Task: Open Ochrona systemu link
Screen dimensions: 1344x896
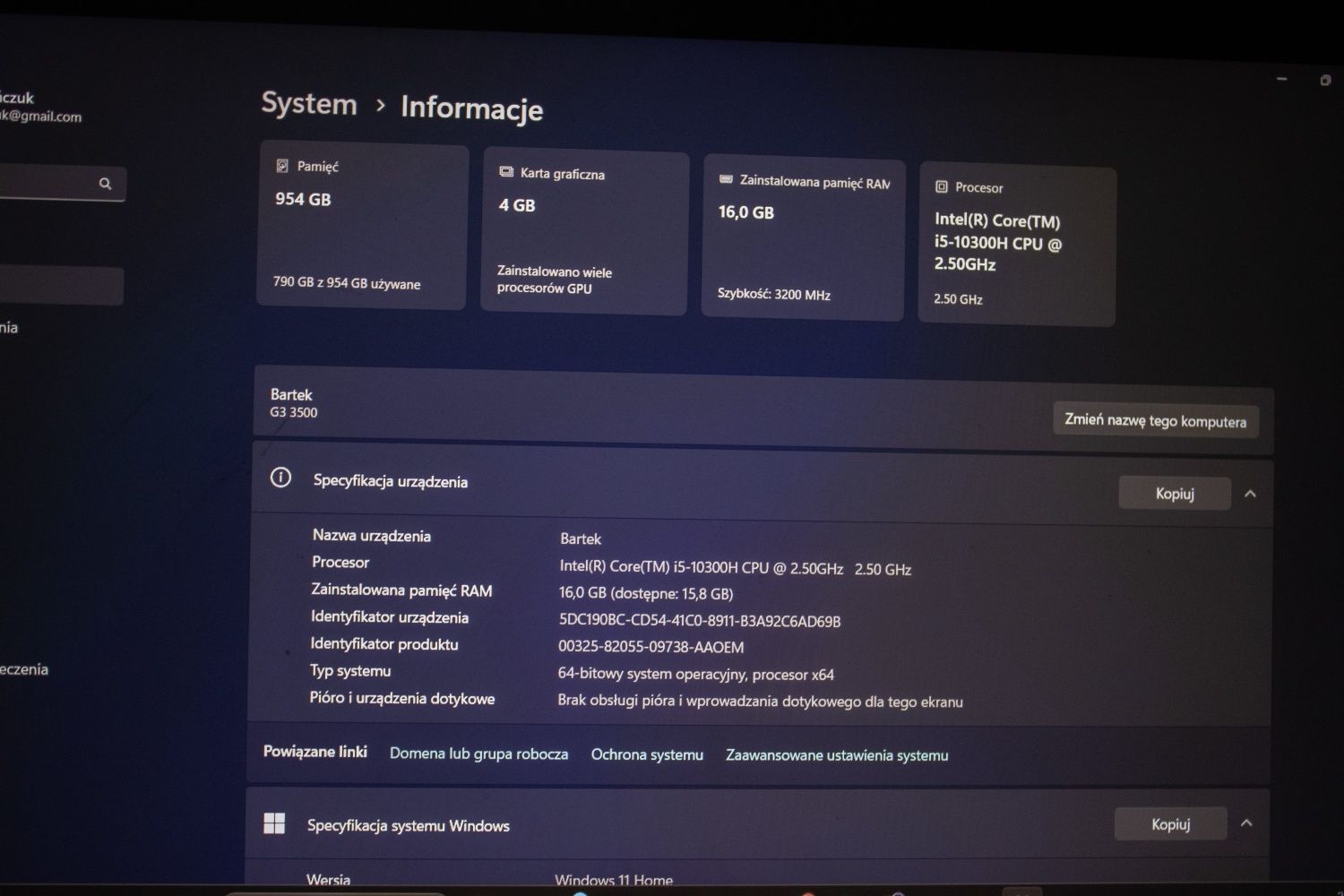Action: pyautogui.click(x=647, y=754)
